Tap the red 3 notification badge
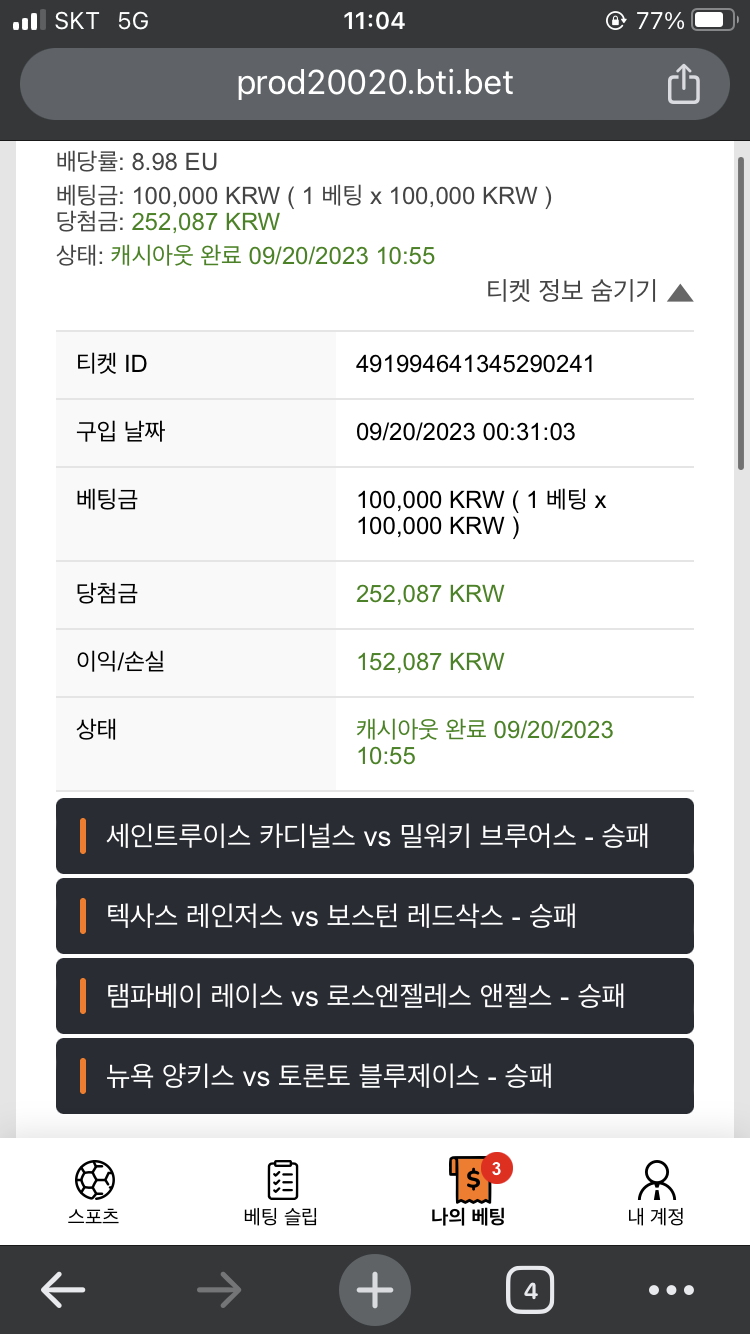This screenshot has width=750, height=1334. (x=497, y=1166)
